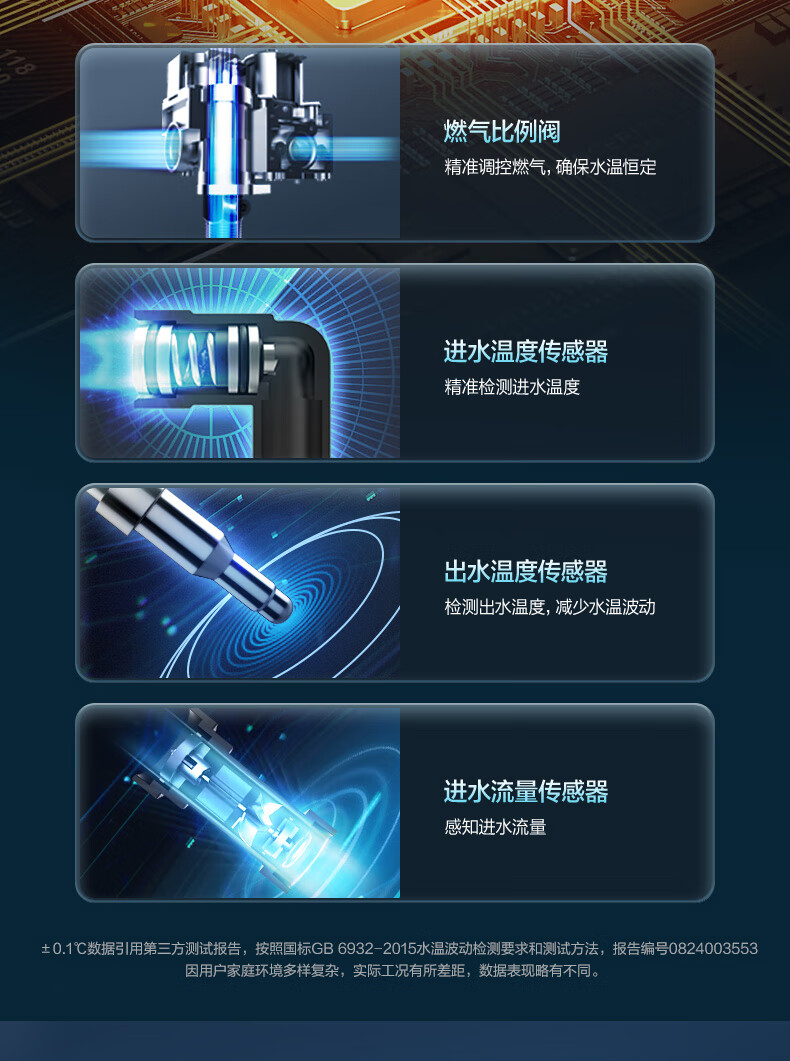790x1061 pixels.
Task: Click the 检测出水温度, 减少水温波动 description
Action: coord(549,607)
